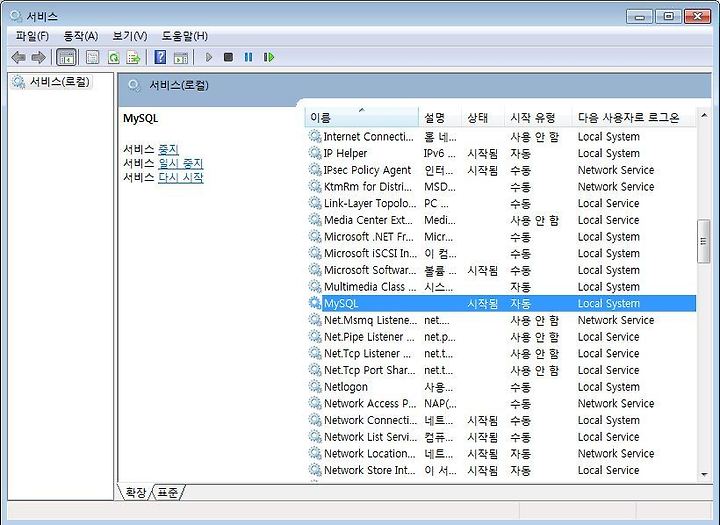Click gear icon of Multimedia Class row
This screenshot has height=525, width=720.
pyautogui.click(x=315, y=286)
